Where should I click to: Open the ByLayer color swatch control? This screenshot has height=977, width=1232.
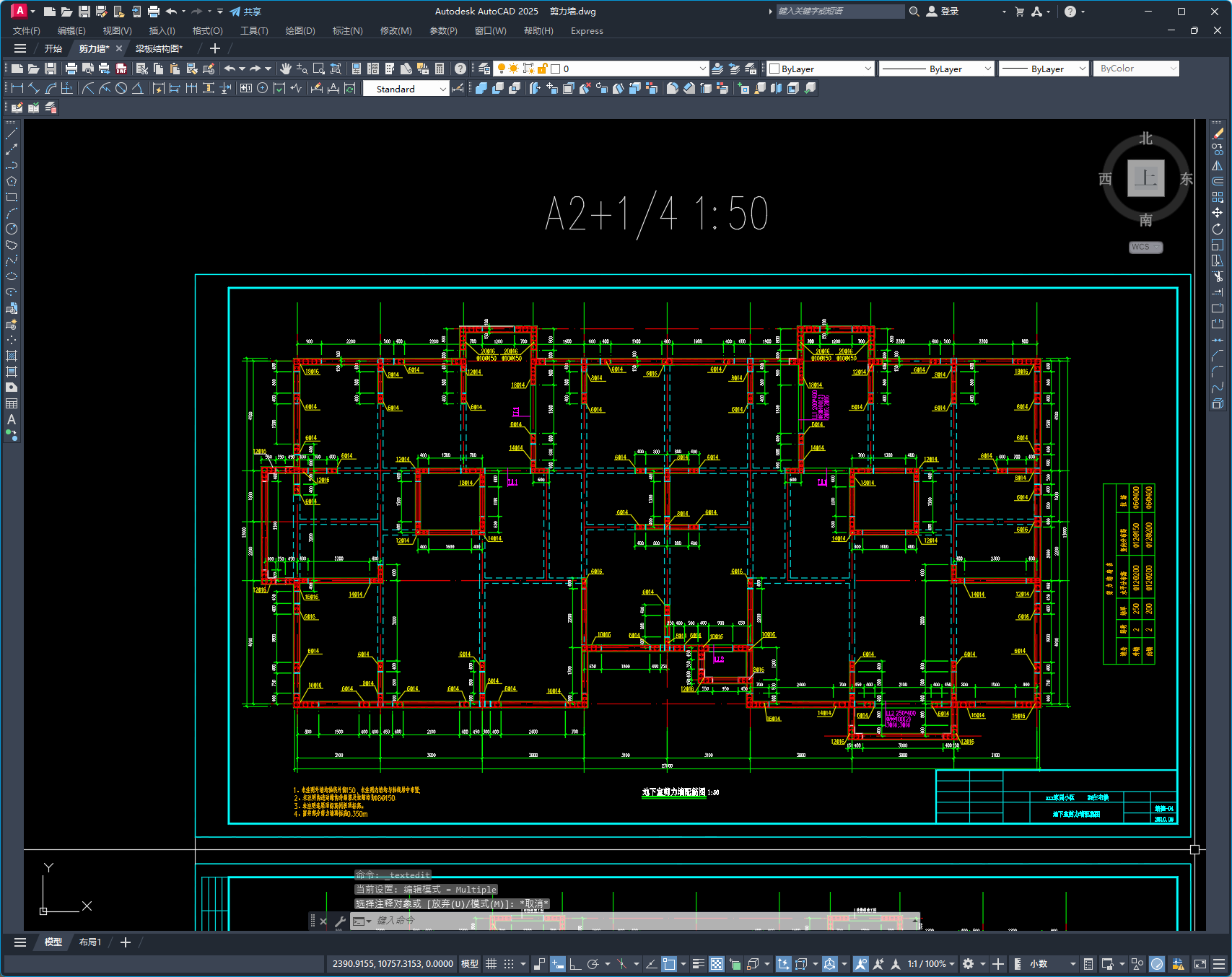click(x=820, y=69)
